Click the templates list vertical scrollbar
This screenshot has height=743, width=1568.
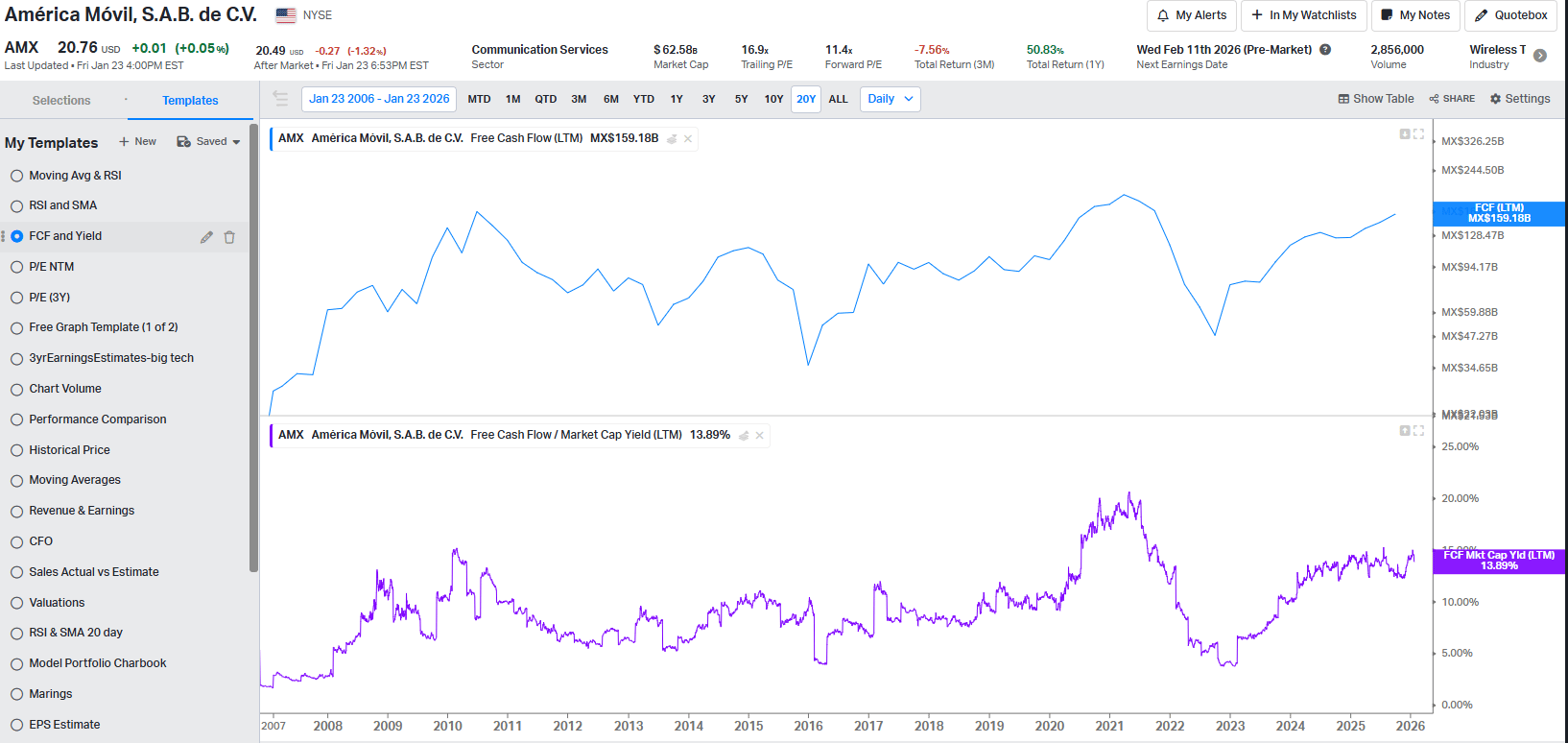(253, 348)
